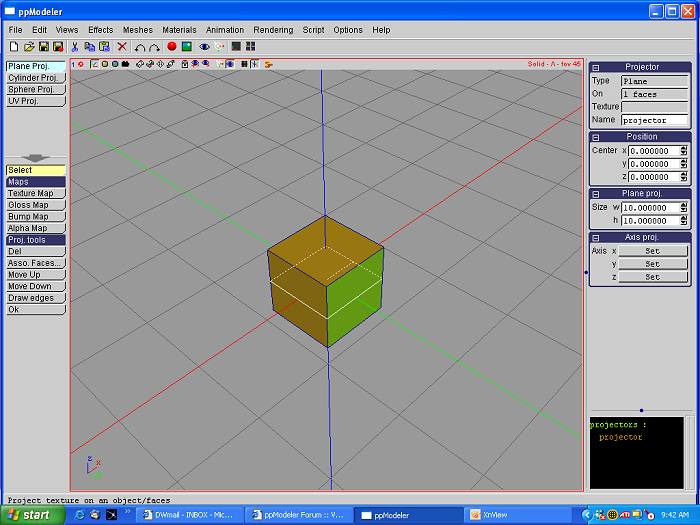Open the landscape picture icon in toolbar
The height and width of the screenshot is (525, 700).
pyautogui.click(x=187, y=46)
